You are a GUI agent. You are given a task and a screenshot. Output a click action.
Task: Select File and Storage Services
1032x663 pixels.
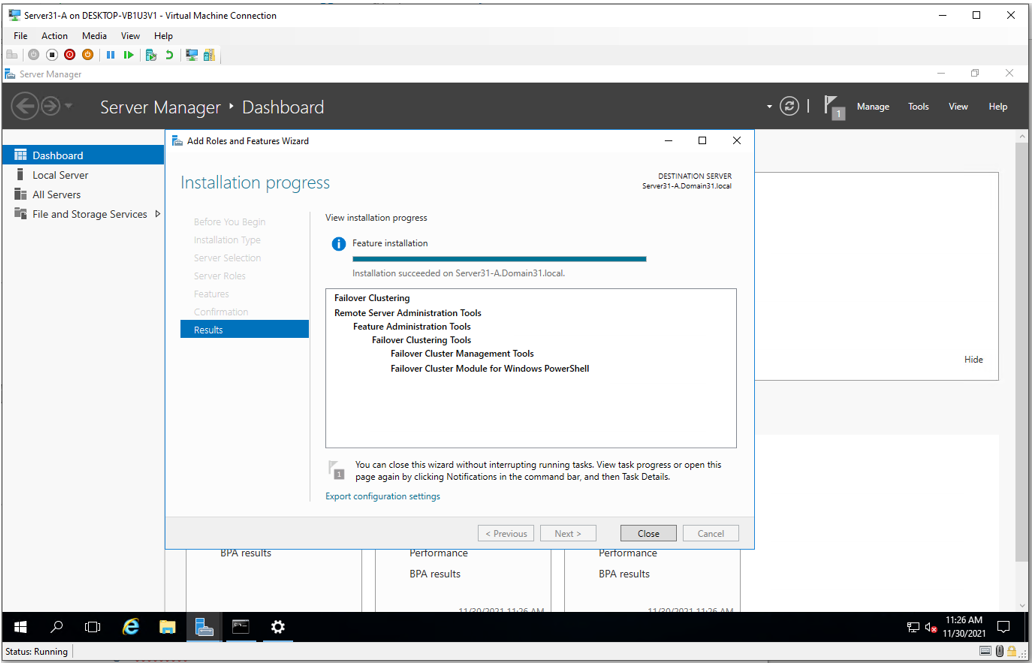(x=83, y=214)
